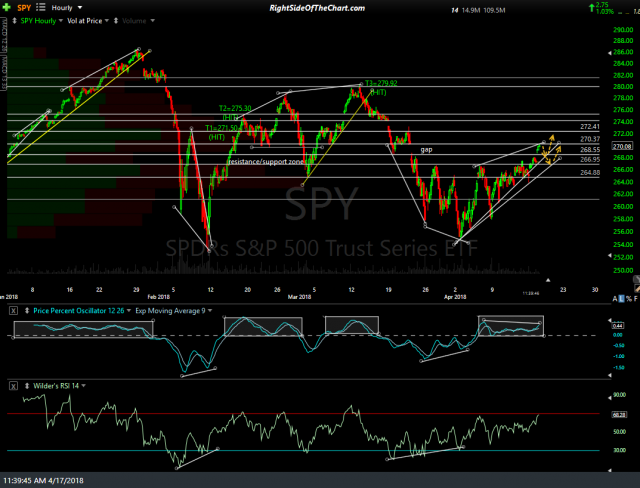The image size is (640, 488).
Task: Click the 272.41 price level label
Action: coord(590,127)
